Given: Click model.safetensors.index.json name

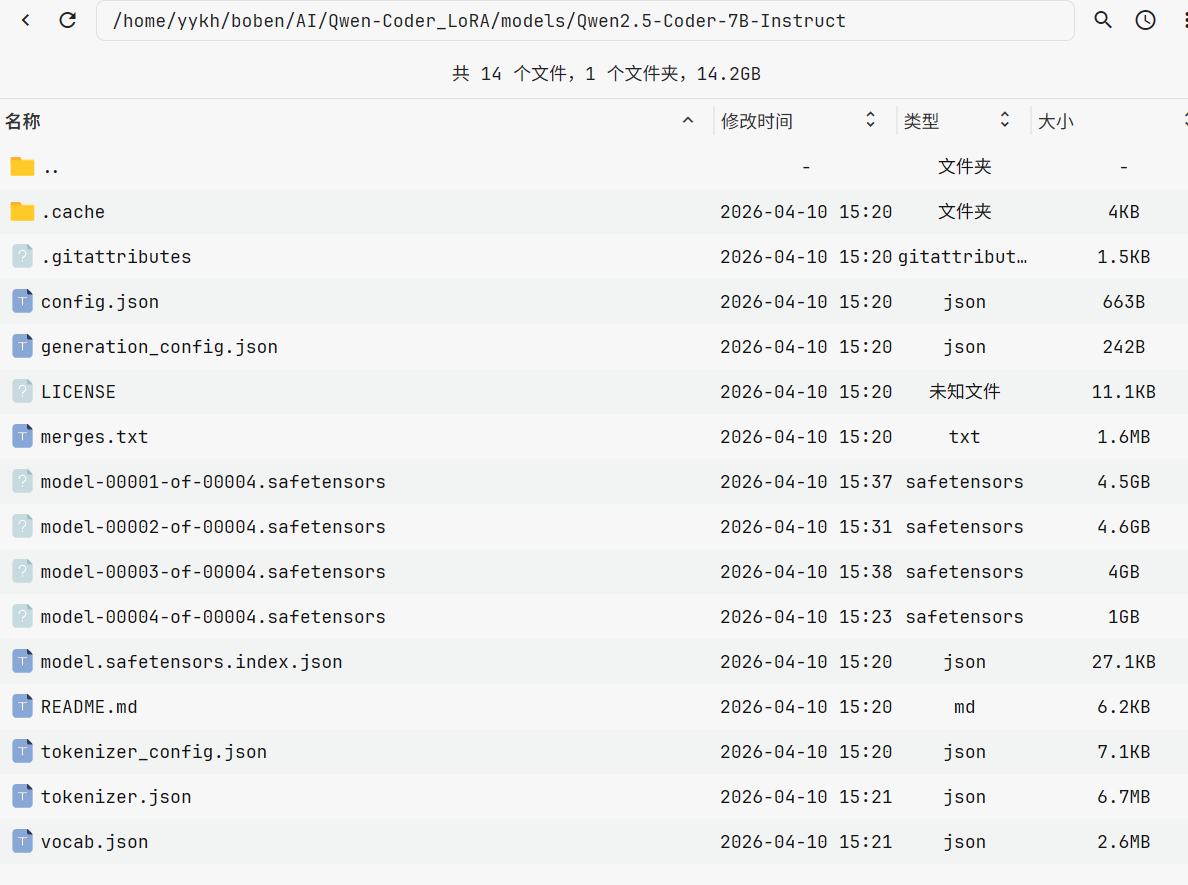Looking at the screenshot, I should coord(192,662).
